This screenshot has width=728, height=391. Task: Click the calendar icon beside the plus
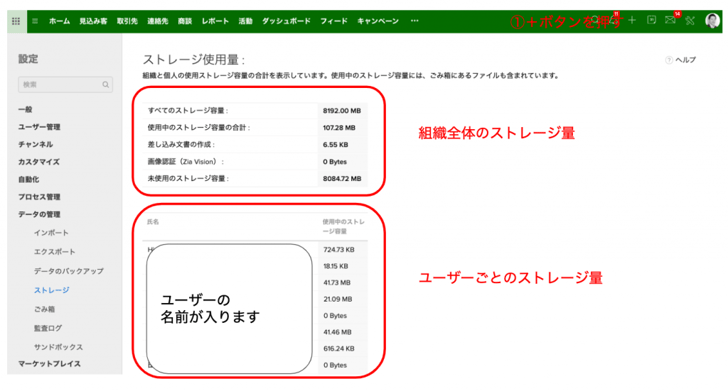click(651, 20)
